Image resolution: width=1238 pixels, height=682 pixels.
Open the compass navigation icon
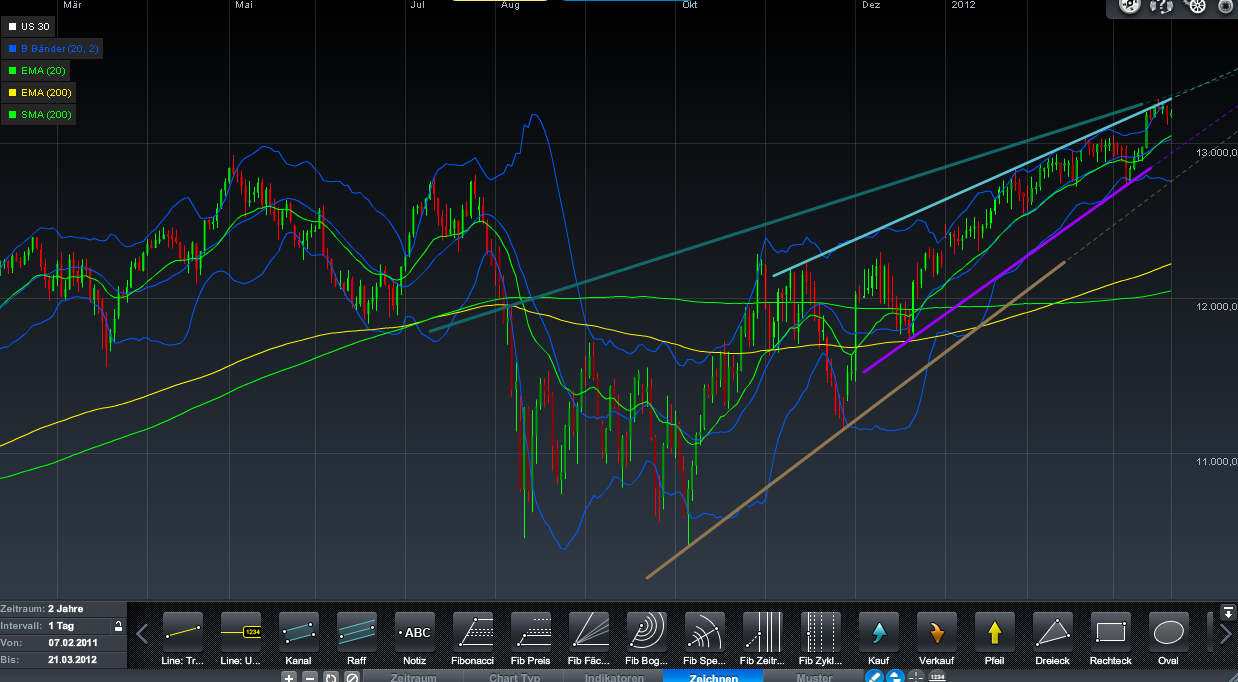(1129, 7)
